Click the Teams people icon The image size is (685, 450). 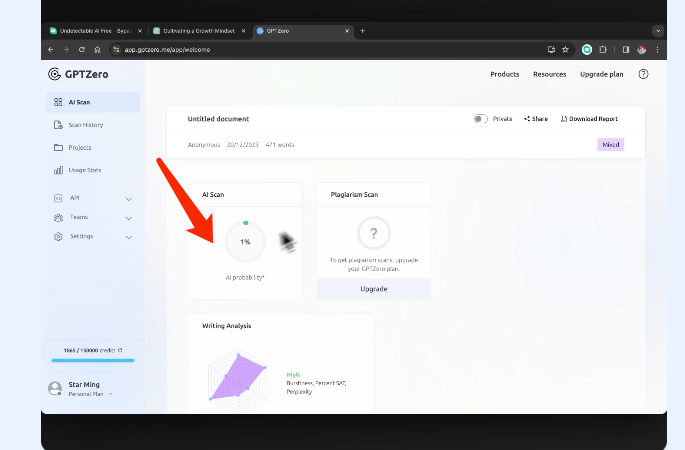pos(58,218)
